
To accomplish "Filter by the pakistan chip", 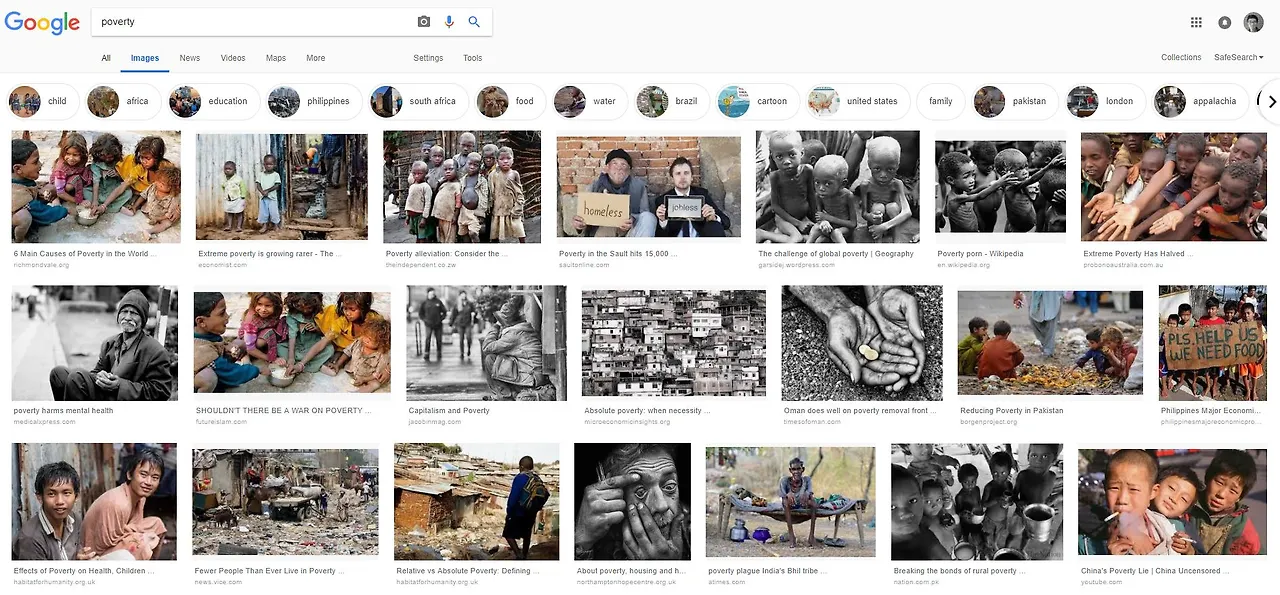I will tap(1014, 101).
